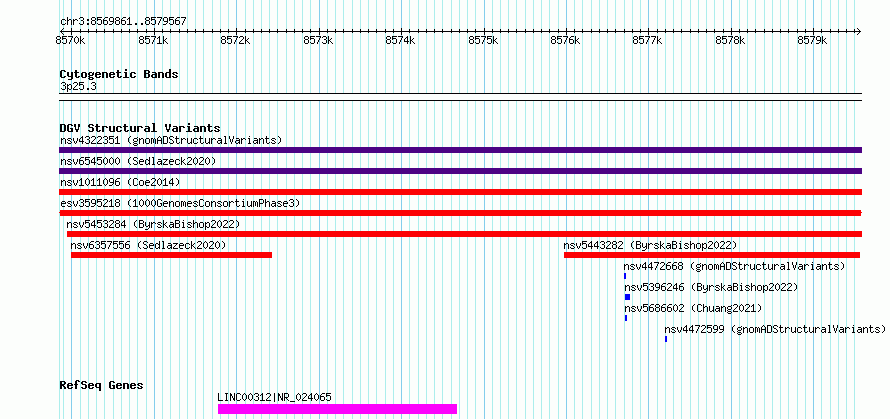Click the nsv6357556 Sedlazeck2020 short red bar
This screenshot has height=419, width=890.
click(171, 255)
